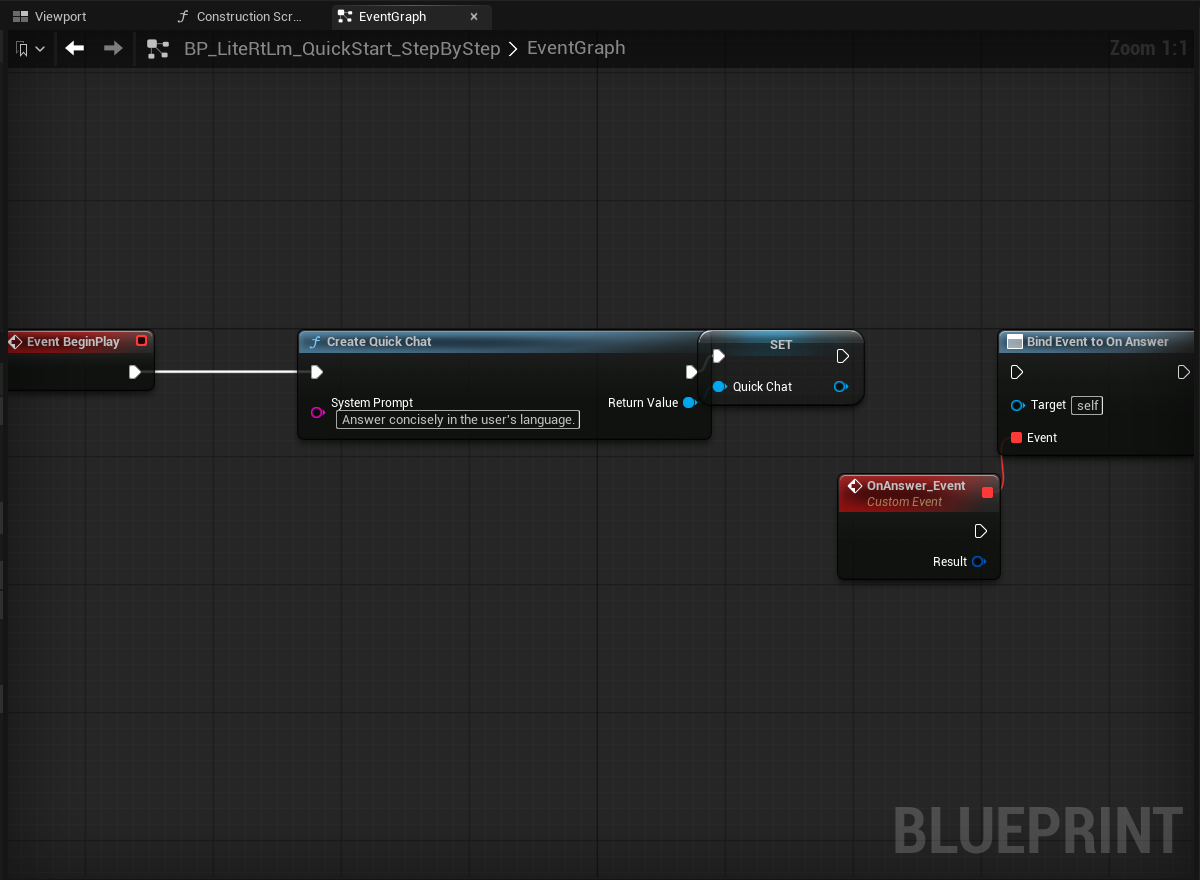Close the EventGraph tab
Image resolution: width=1200 pixels, height=880 pixels.
click(474, 17)
